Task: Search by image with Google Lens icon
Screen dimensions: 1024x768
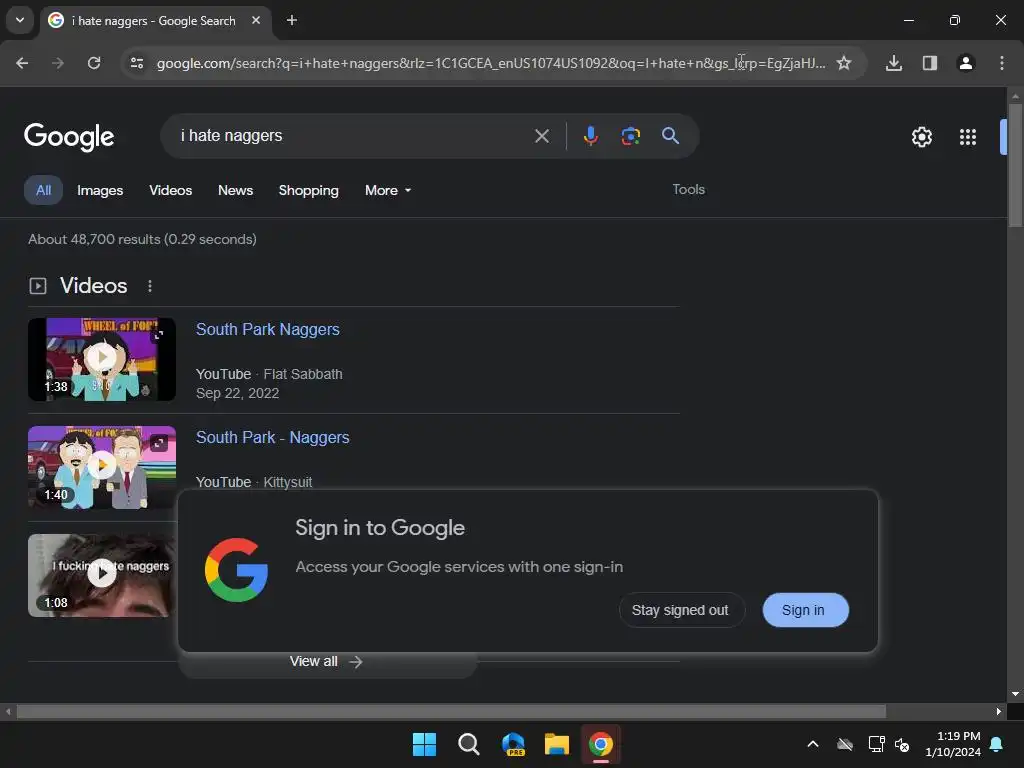Action: coord(630,136)
